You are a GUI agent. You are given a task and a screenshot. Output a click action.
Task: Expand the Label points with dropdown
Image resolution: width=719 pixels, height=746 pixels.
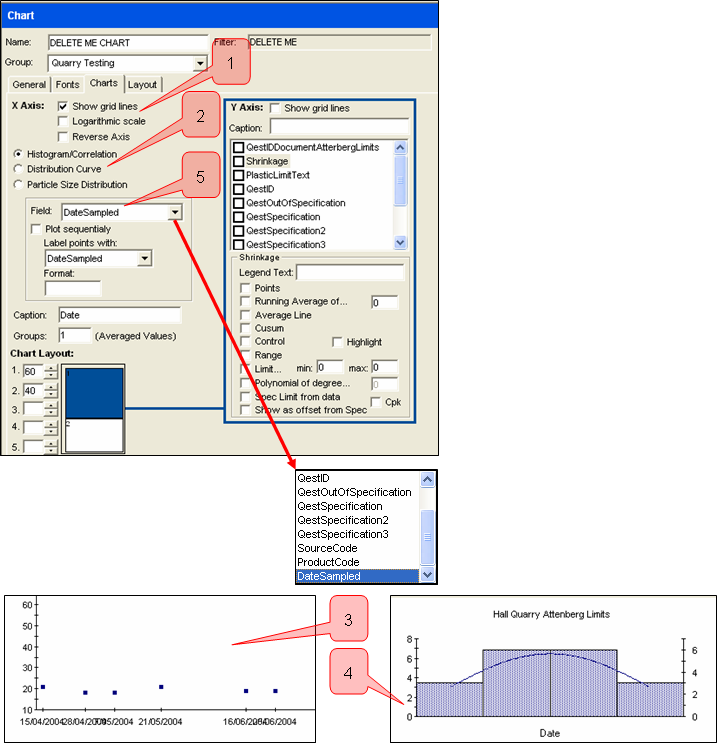point(144,259)
